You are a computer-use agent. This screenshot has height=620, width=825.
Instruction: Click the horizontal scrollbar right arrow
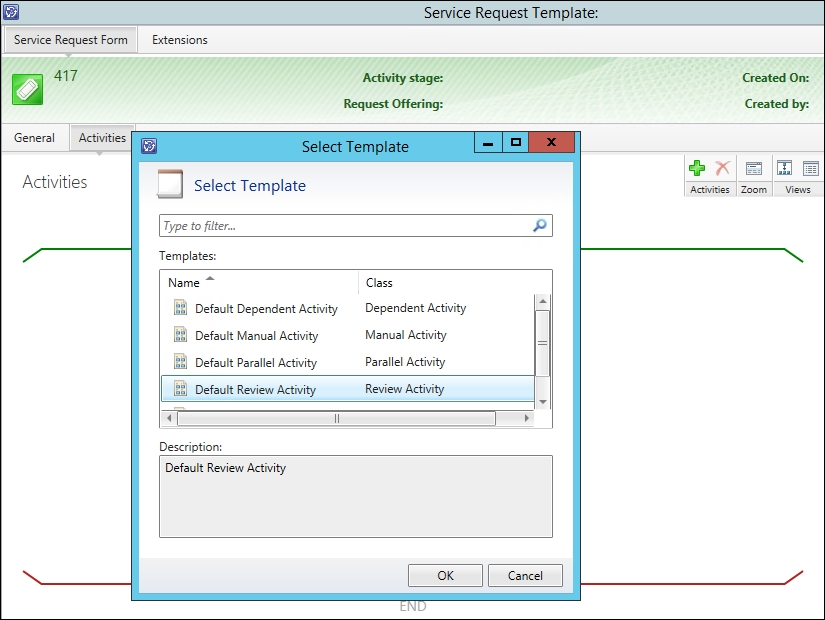(x=527, y=418)
